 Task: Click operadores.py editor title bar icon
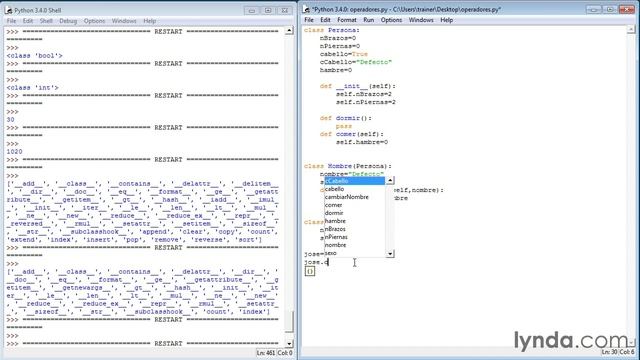(307, 9)
